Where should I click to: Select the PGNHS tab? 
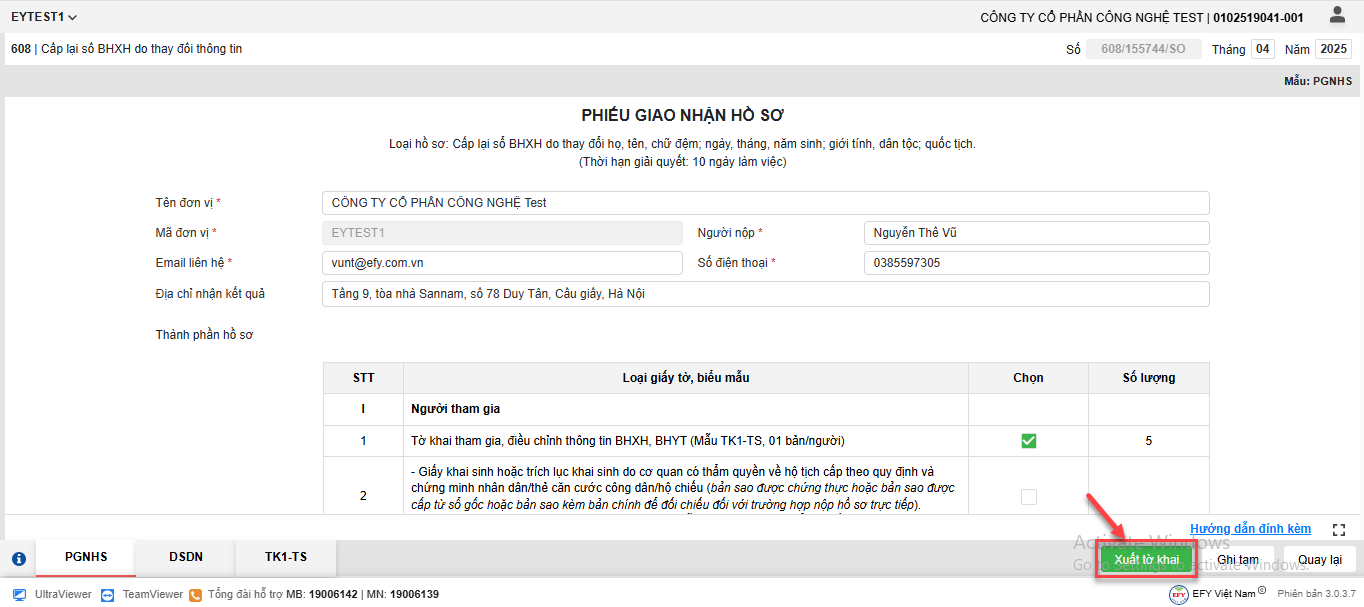(86, 558)
